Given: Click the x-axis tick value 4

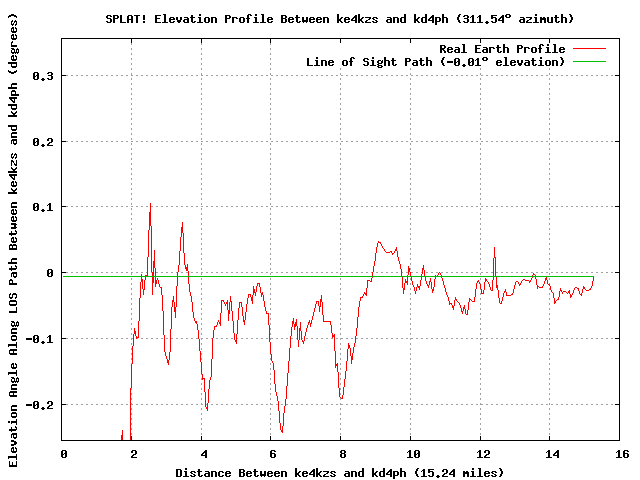Looking at the screenshot, I should pos(203,454).
